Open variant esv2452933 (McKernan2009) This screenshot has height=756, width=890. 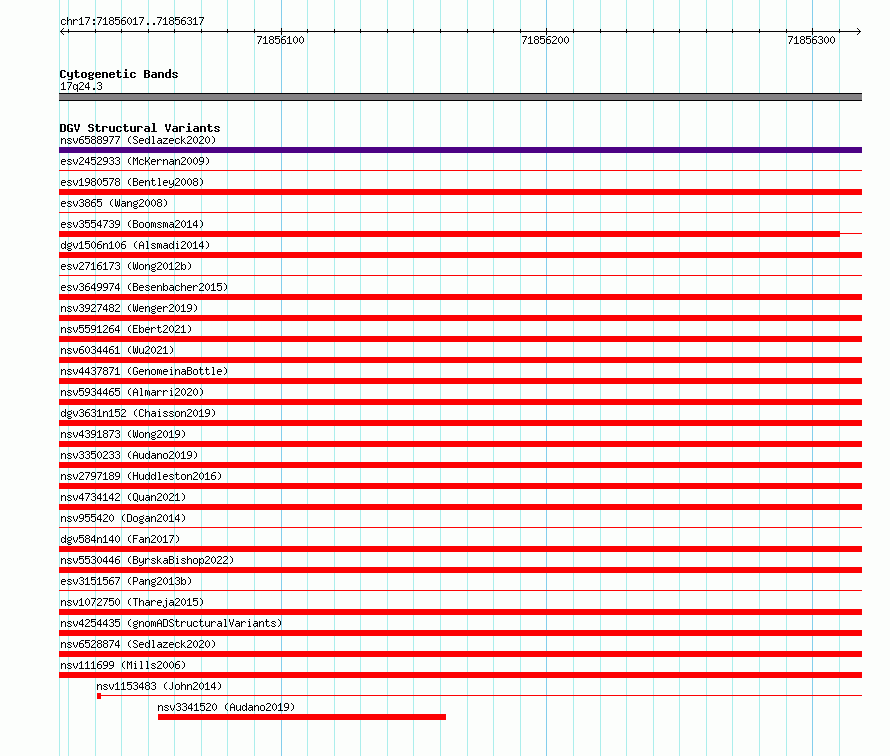135,161
